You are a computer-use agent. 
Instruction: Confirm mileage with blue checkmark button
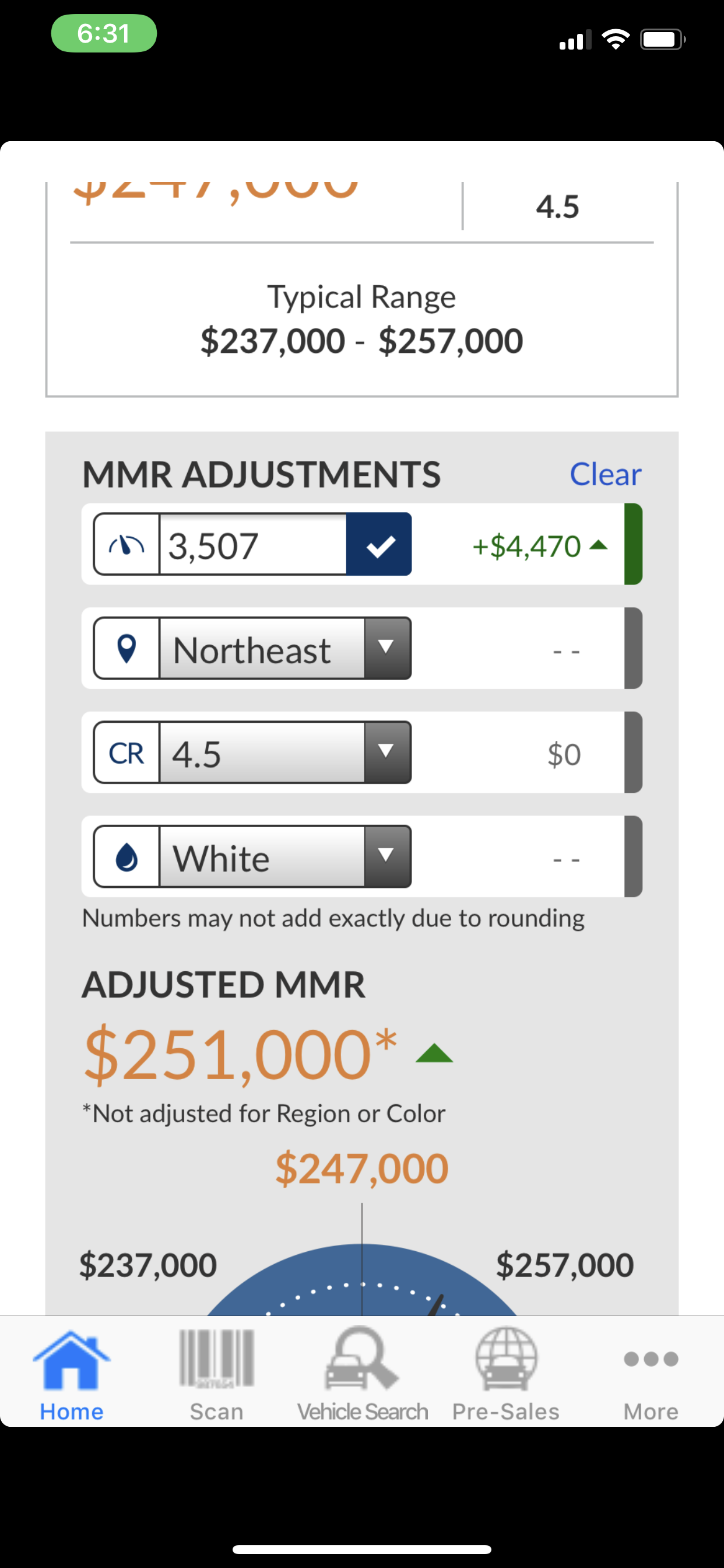(x=379, y=544)
